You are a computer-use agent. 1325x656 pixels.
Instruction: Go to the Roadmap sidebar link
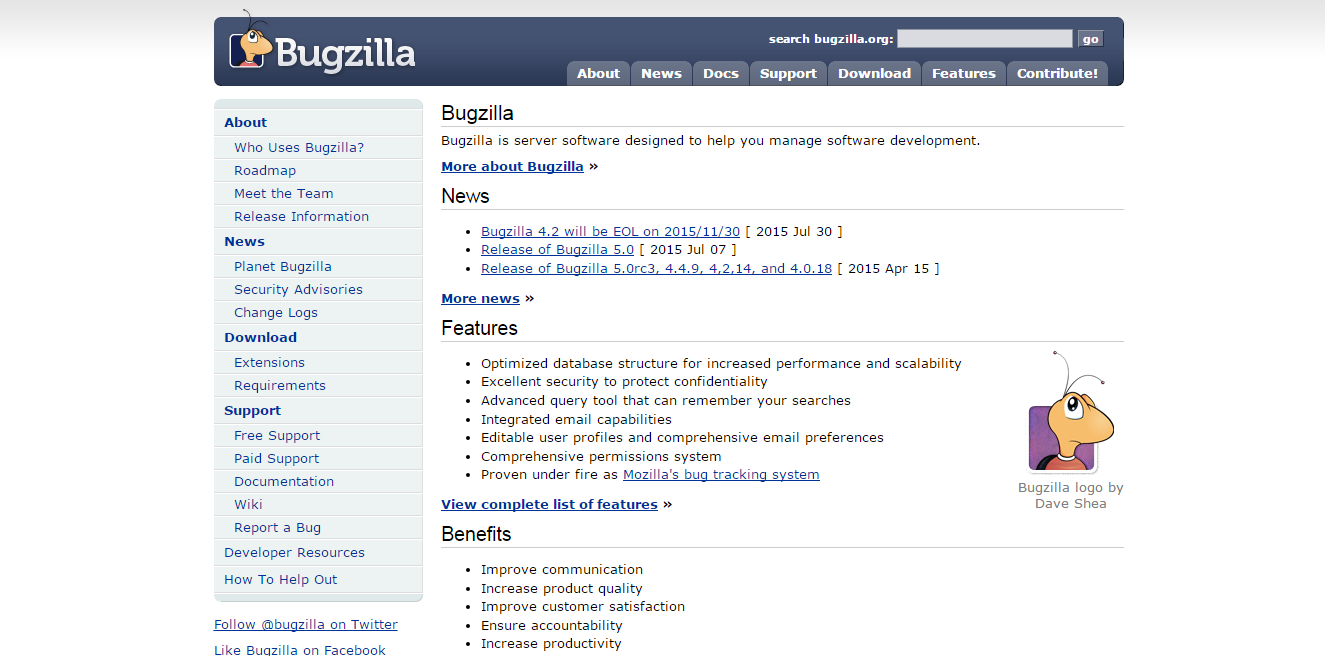pos(265,170)
